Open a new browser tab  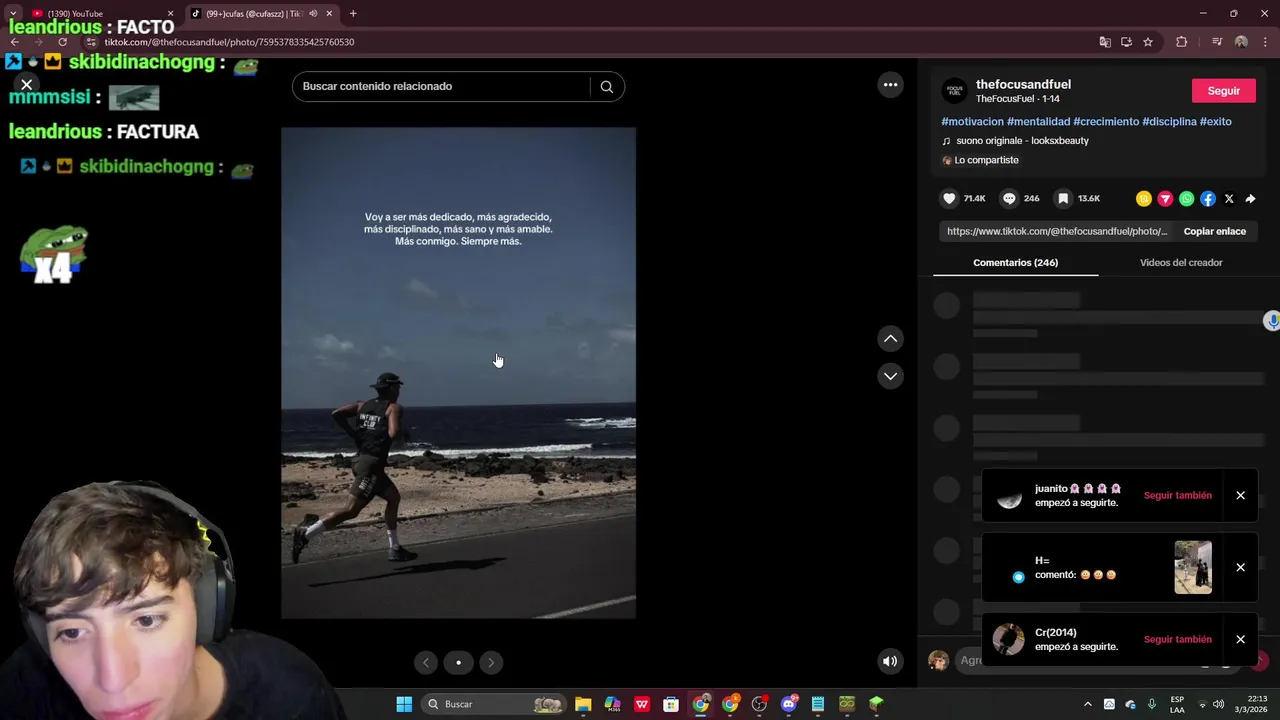point(353,13)
